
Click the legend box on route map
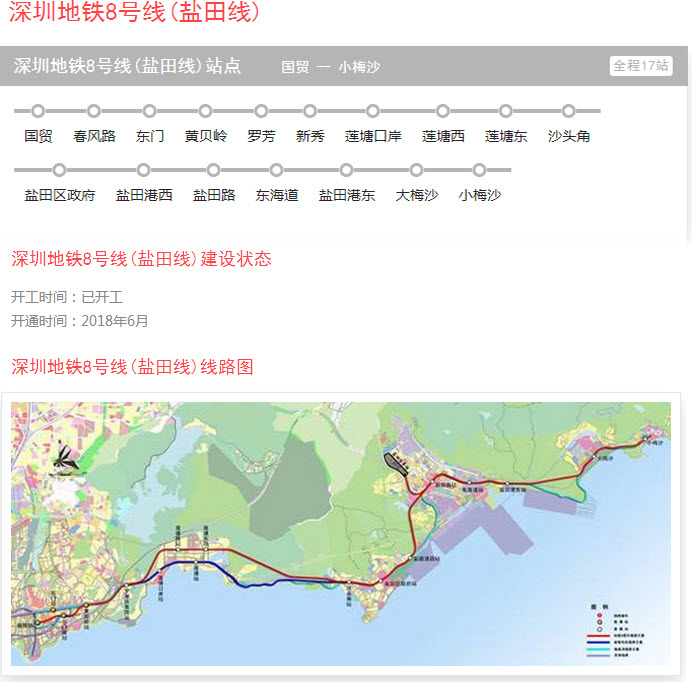[615, 631]
